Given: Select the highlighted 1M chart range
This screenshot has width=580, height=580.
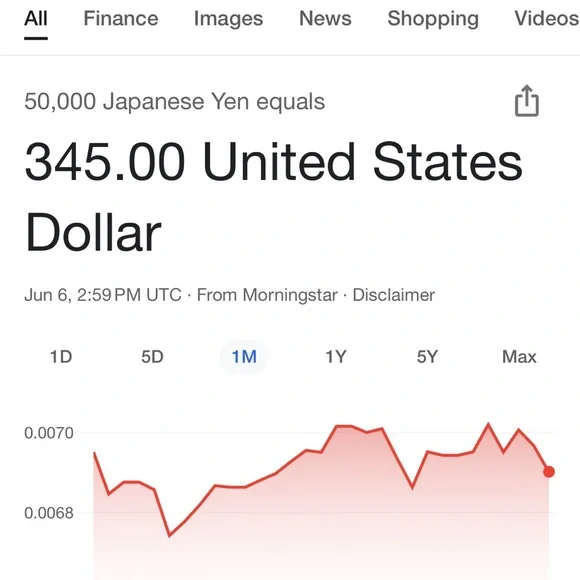Looking at the screenshot, I should tap(244, 357).
